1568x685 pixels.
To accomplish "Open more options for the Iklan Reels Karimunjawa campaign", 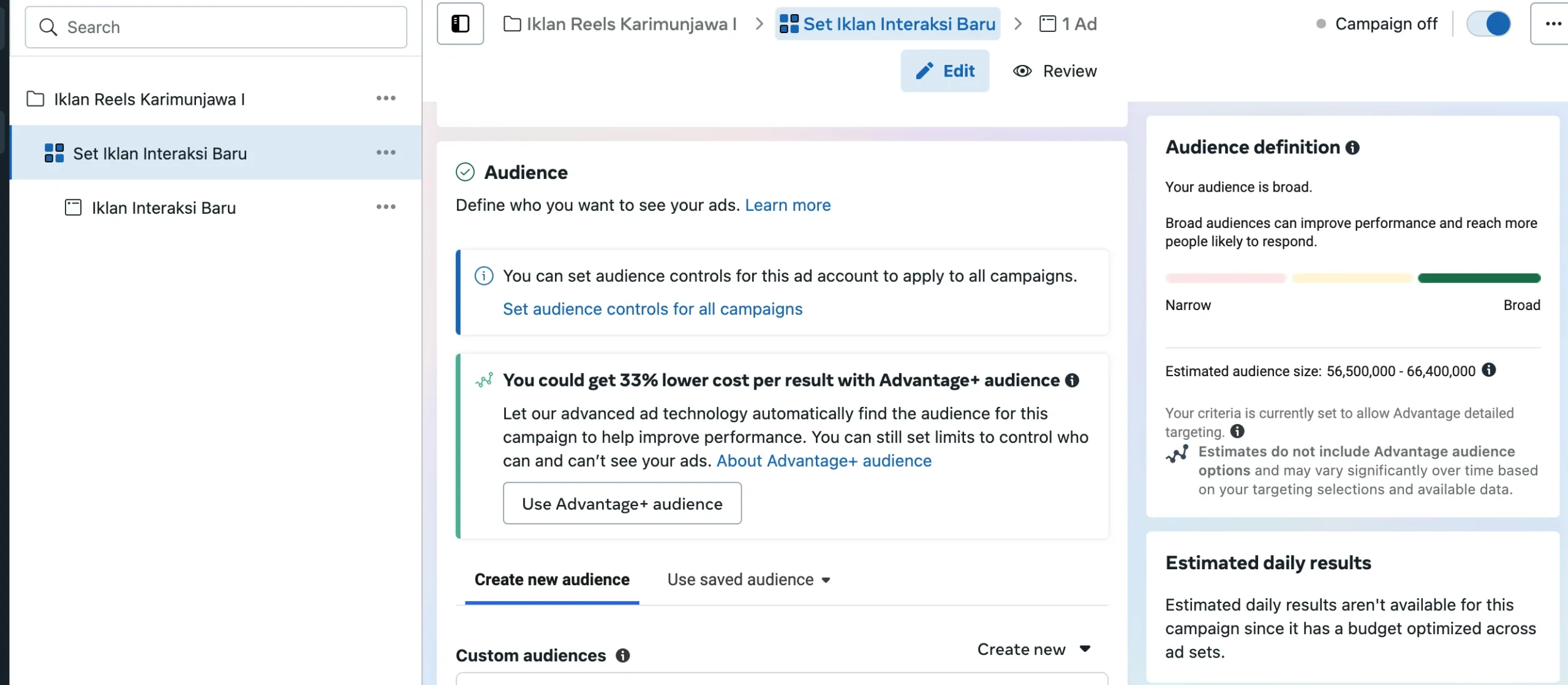I will (x=386, y=99).
